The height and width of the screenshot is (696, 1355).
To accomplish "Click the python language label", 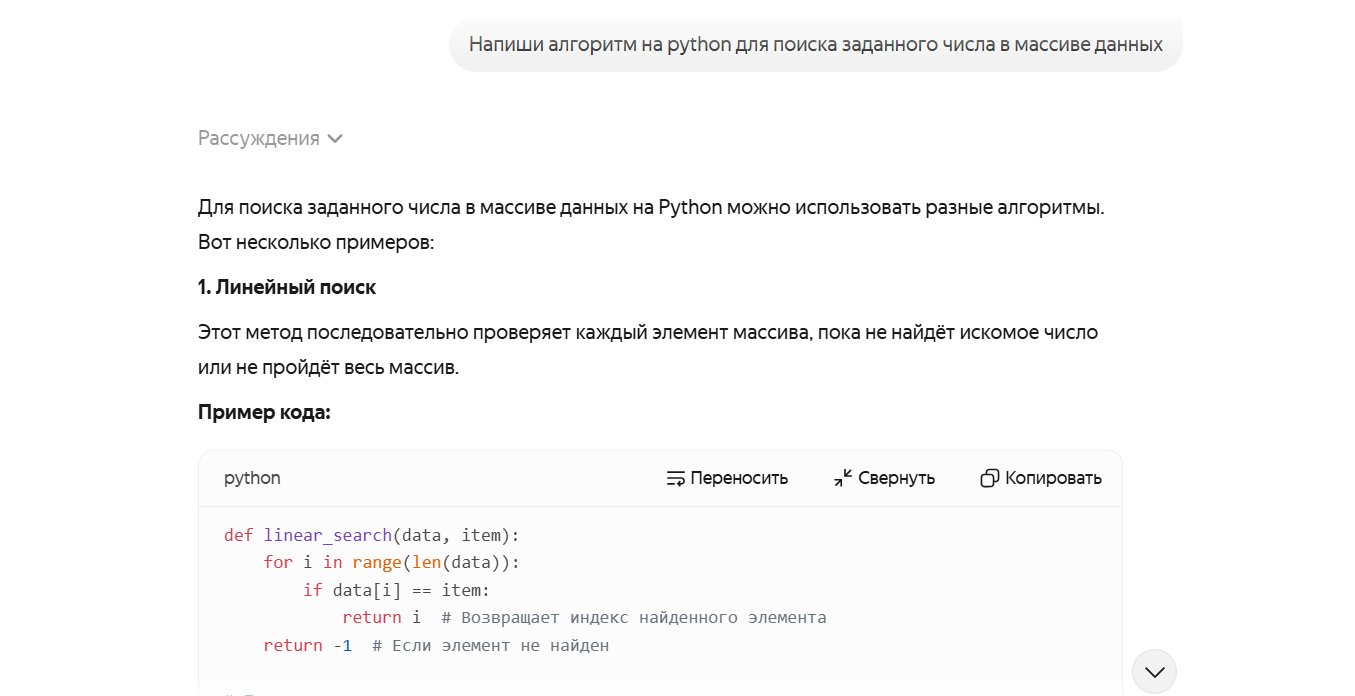I will click(252, 478).
